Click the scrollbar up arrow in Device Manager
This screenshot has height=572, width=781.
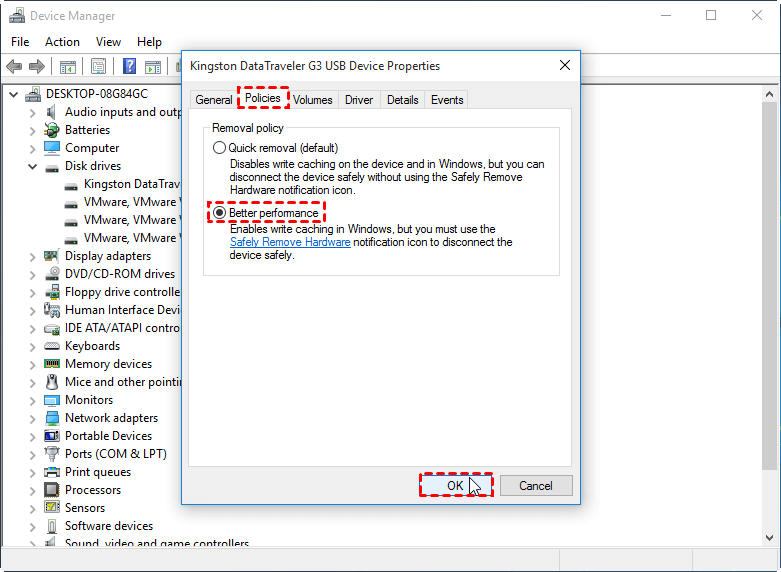coord(769,94)
